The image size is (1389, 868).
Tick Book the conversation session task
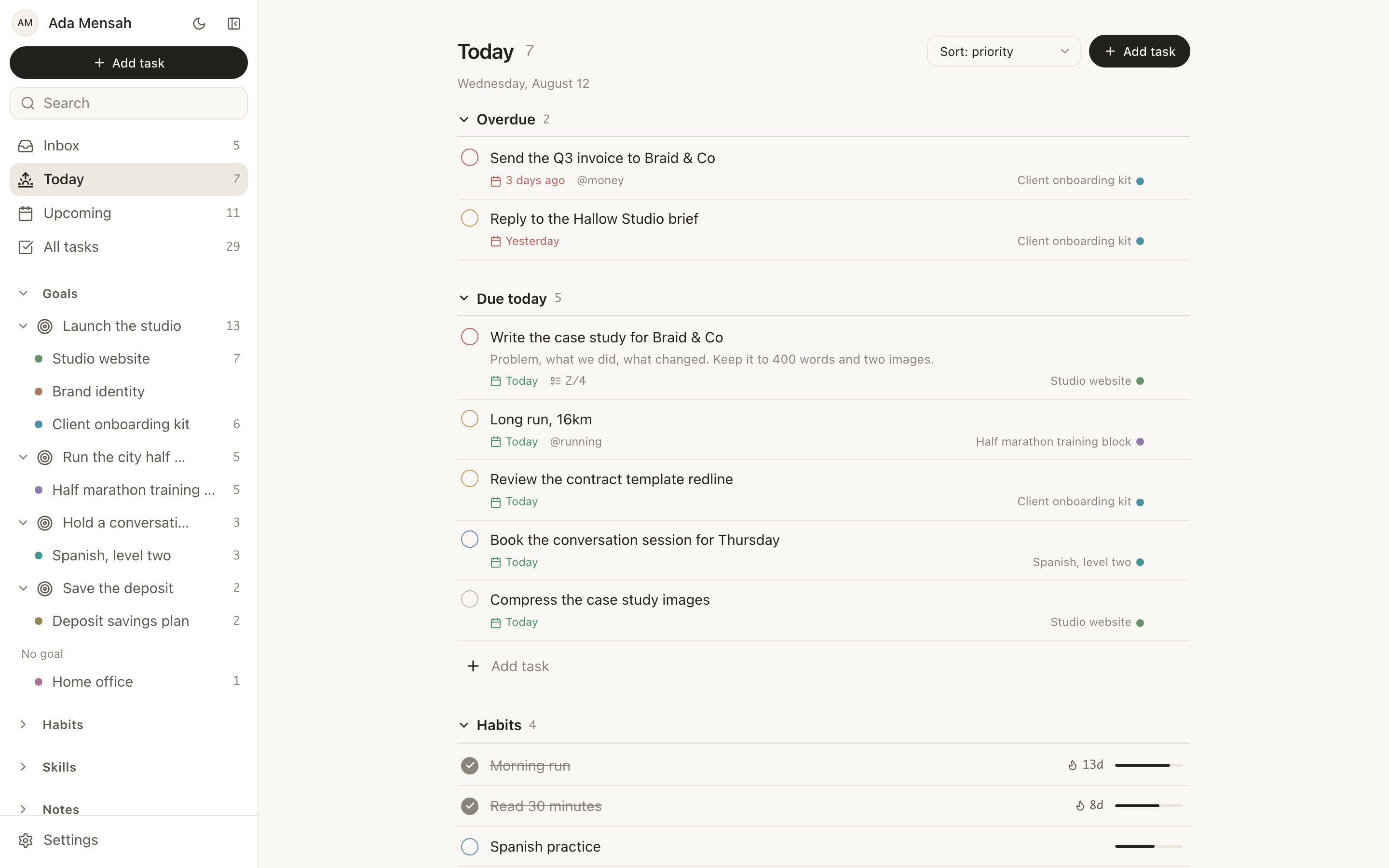click(469, 539)
